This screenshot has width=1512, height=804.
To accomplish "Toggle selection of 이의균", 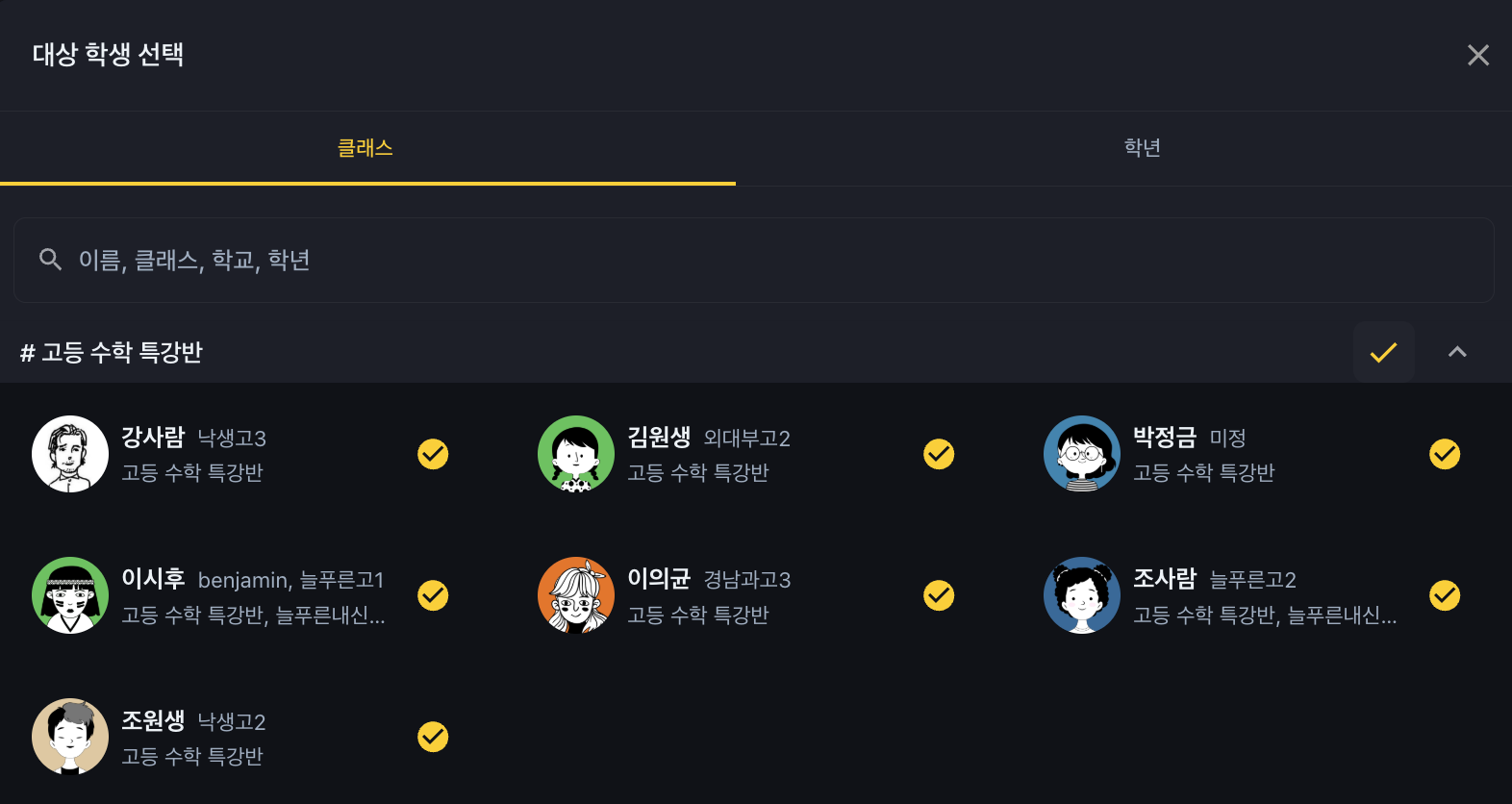I will pyautogui.click(x=939, y=595).
